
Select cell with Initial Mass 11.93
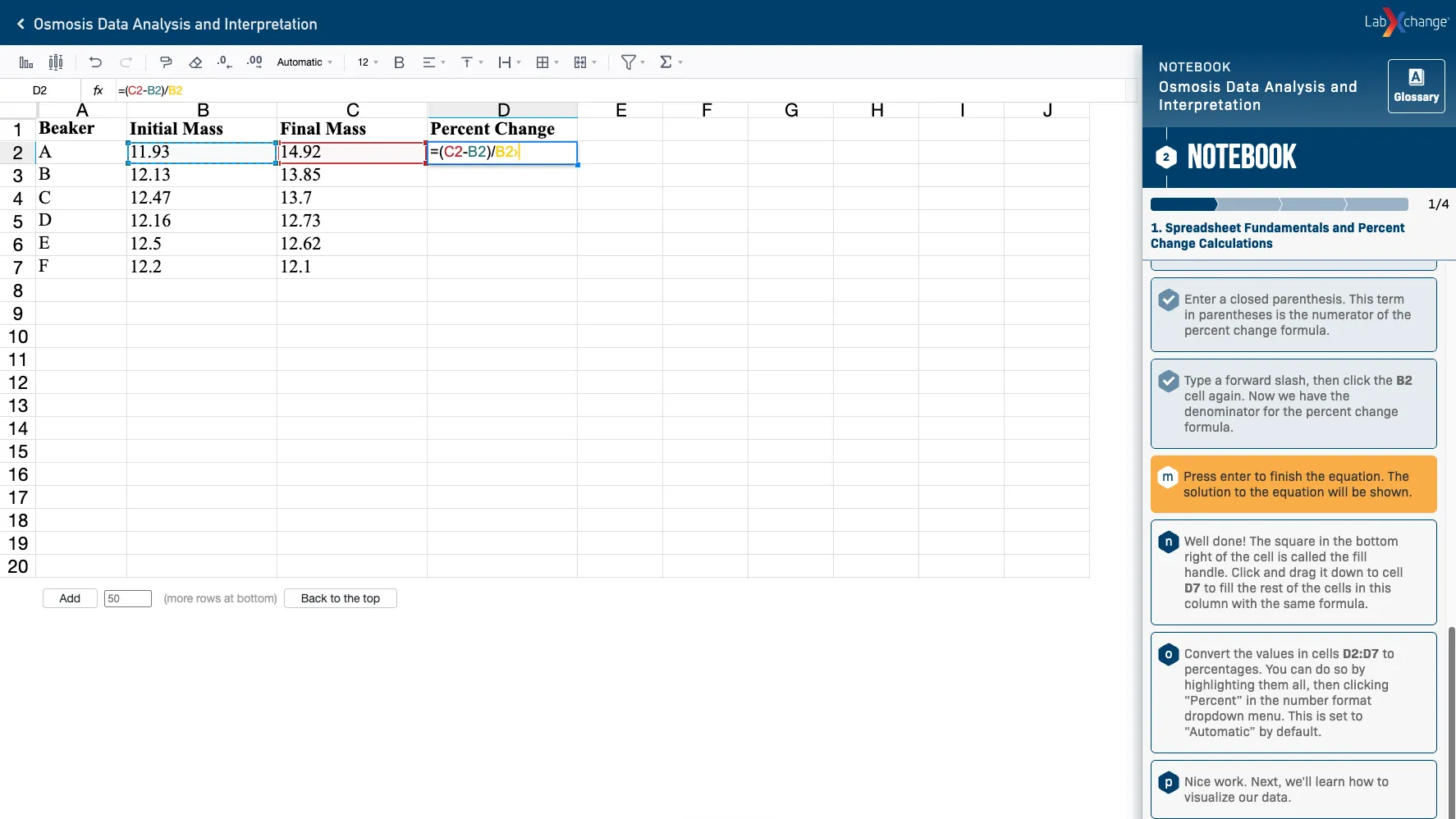point(202,152)
